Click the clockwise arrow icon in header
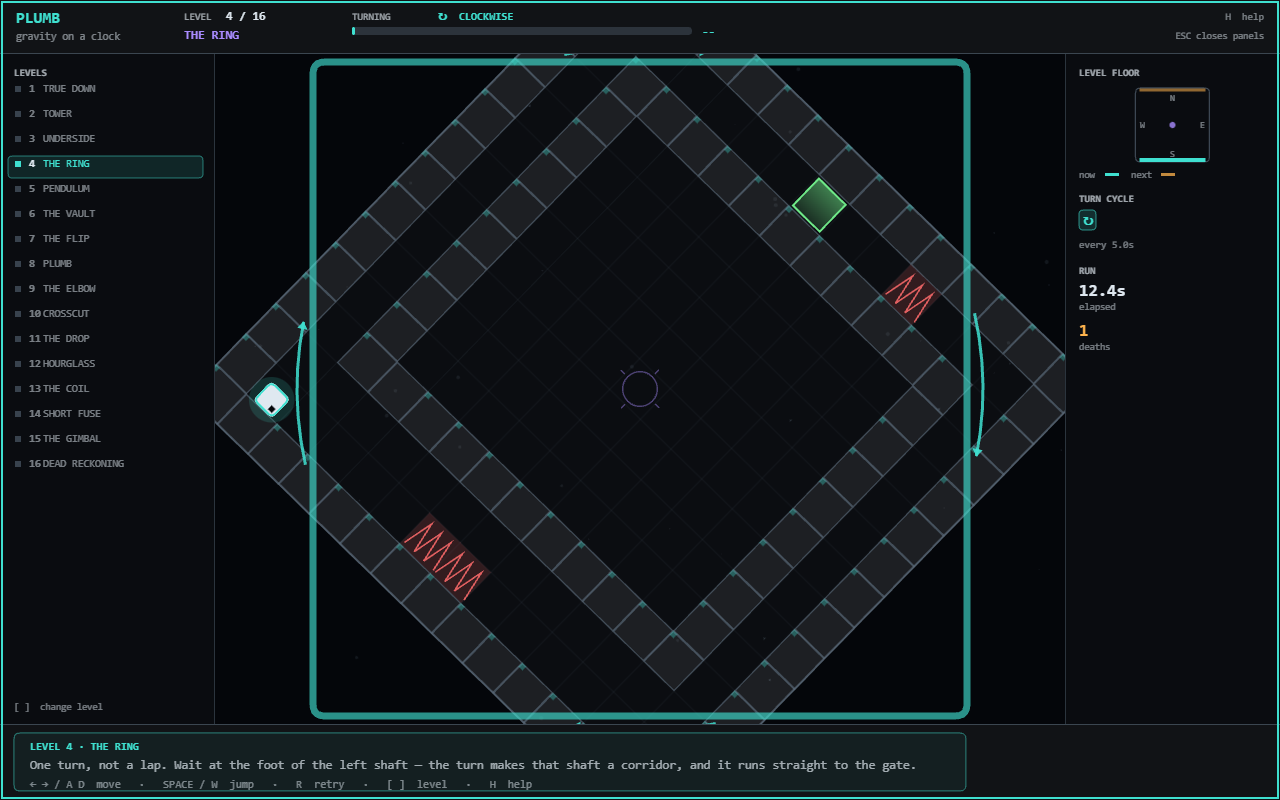Viewport: 1280px width, 800px height. tap(443, 17)
